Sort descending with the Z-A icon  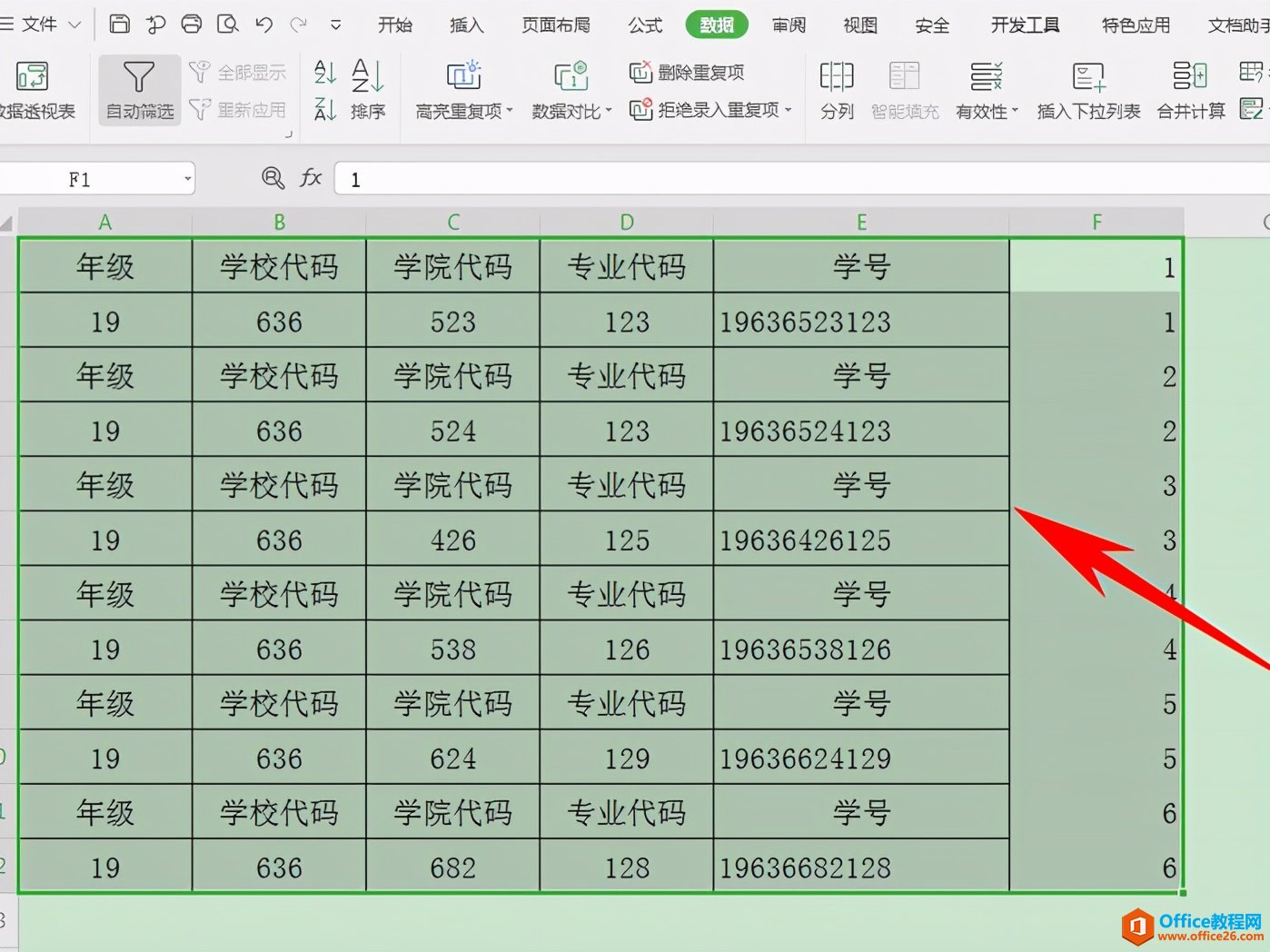coord(324,110)
